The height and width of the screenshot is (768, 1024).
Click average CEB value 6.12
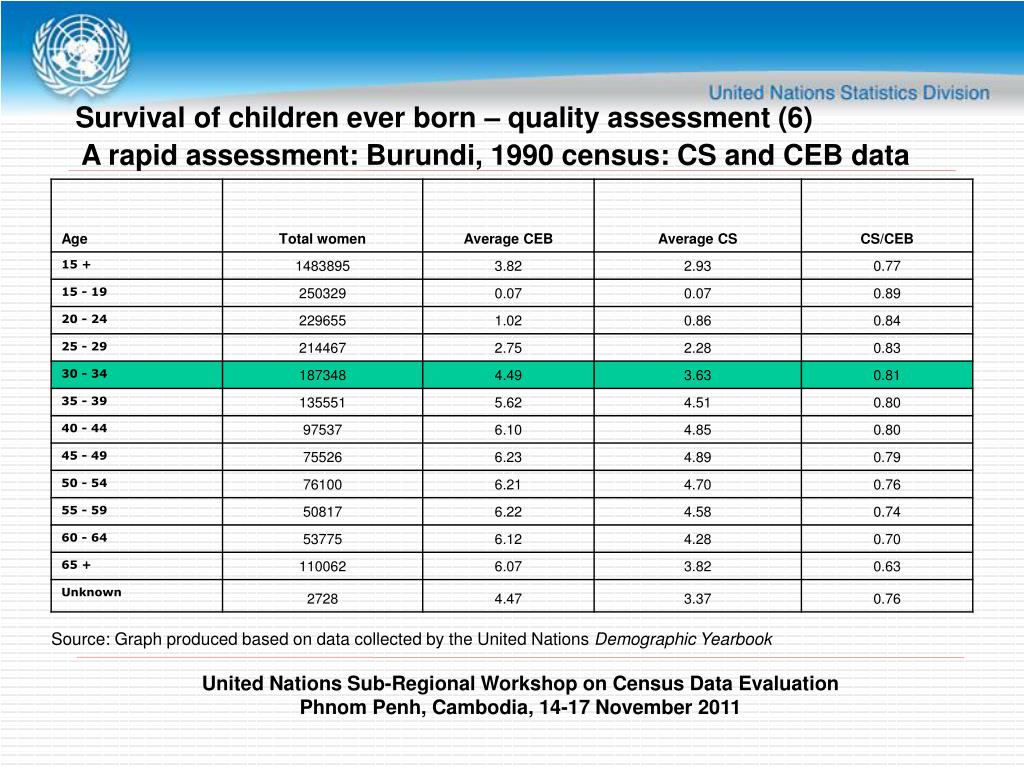pyautogui.click(x=508, y=541)
